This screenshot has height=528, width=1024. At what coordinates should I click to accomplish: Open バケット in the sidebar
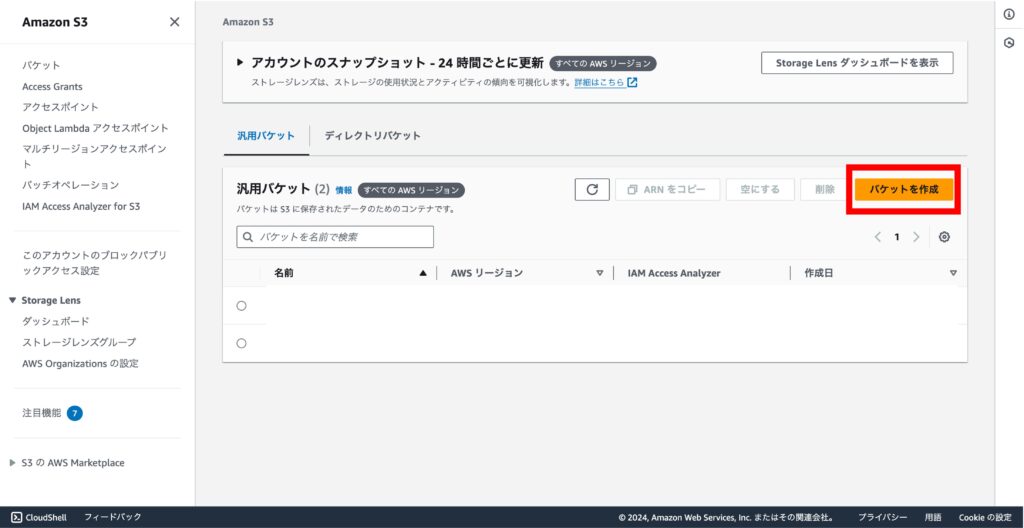(x=41, y=65)
